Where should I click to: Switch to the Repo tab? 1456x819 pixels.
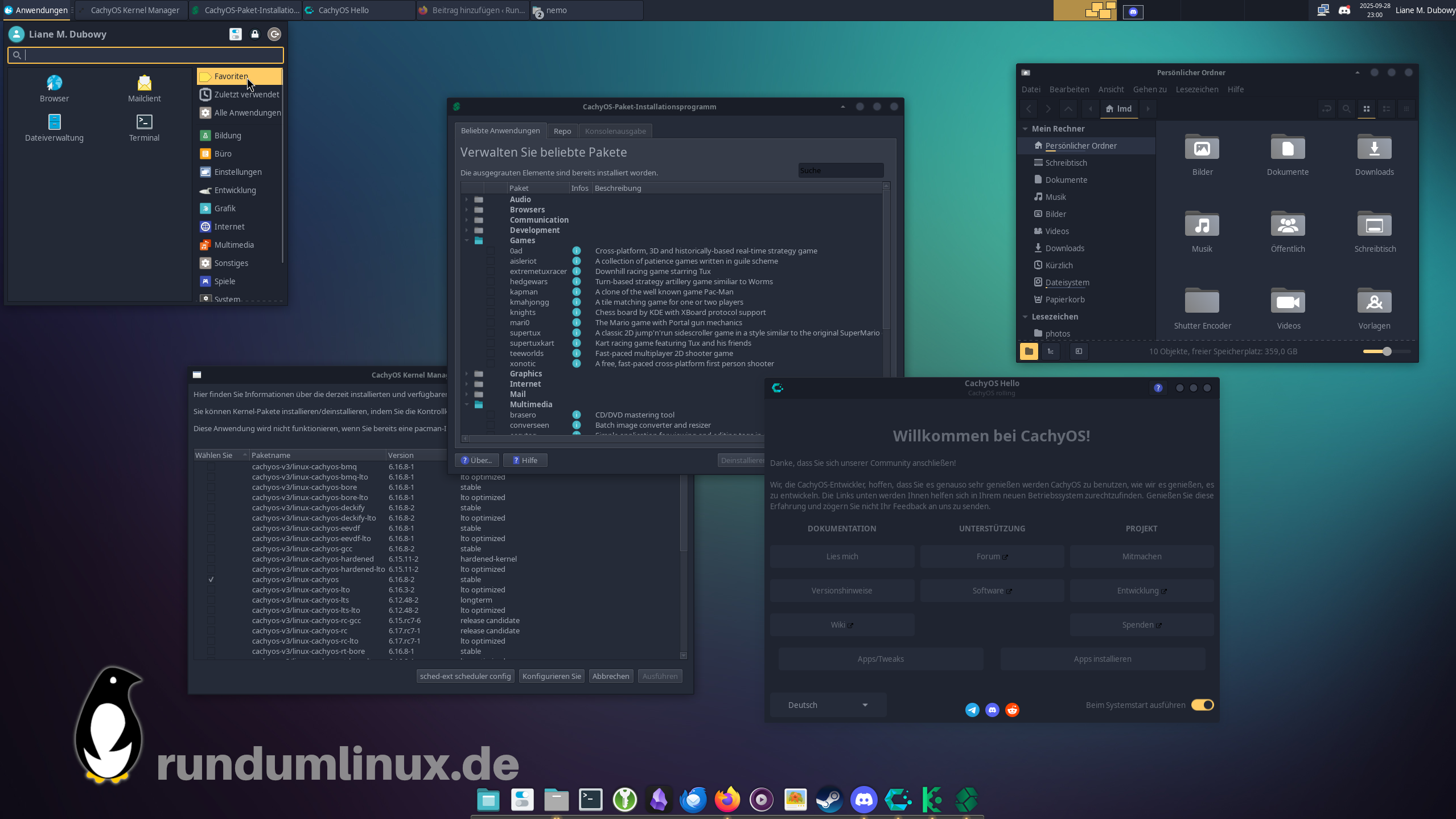562,131
